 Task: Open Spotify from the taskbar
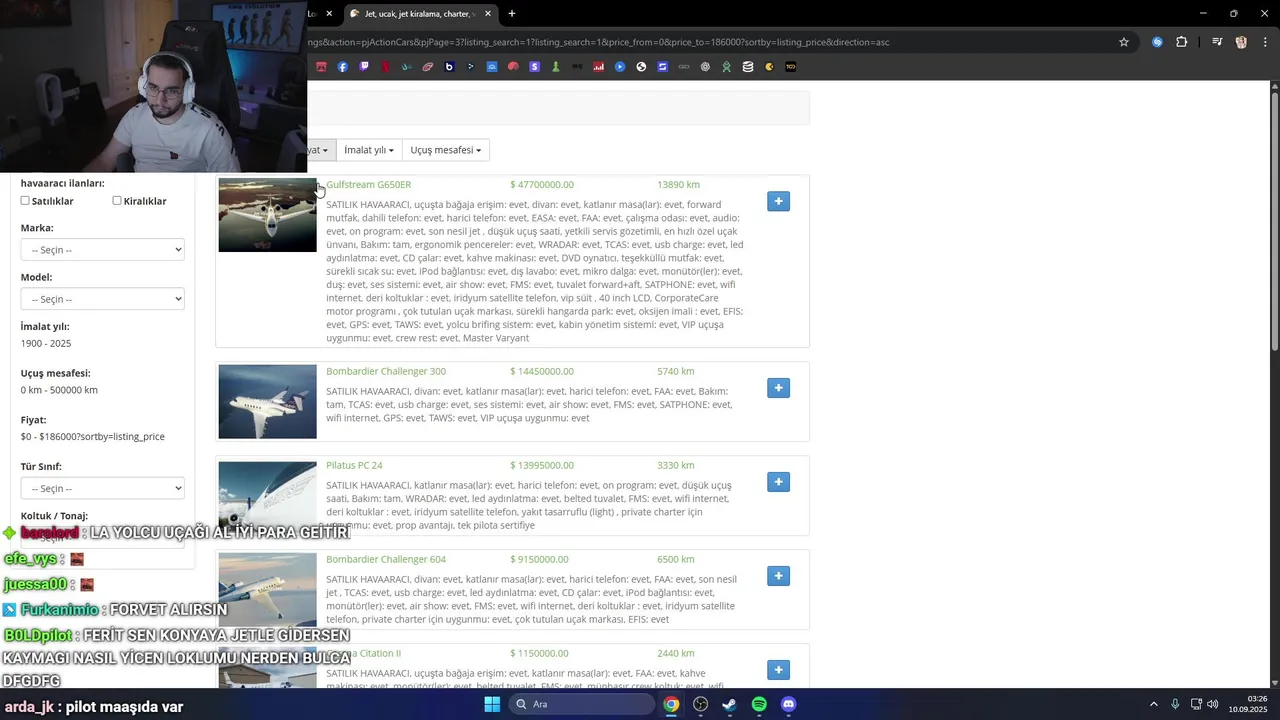click(759, 704)
